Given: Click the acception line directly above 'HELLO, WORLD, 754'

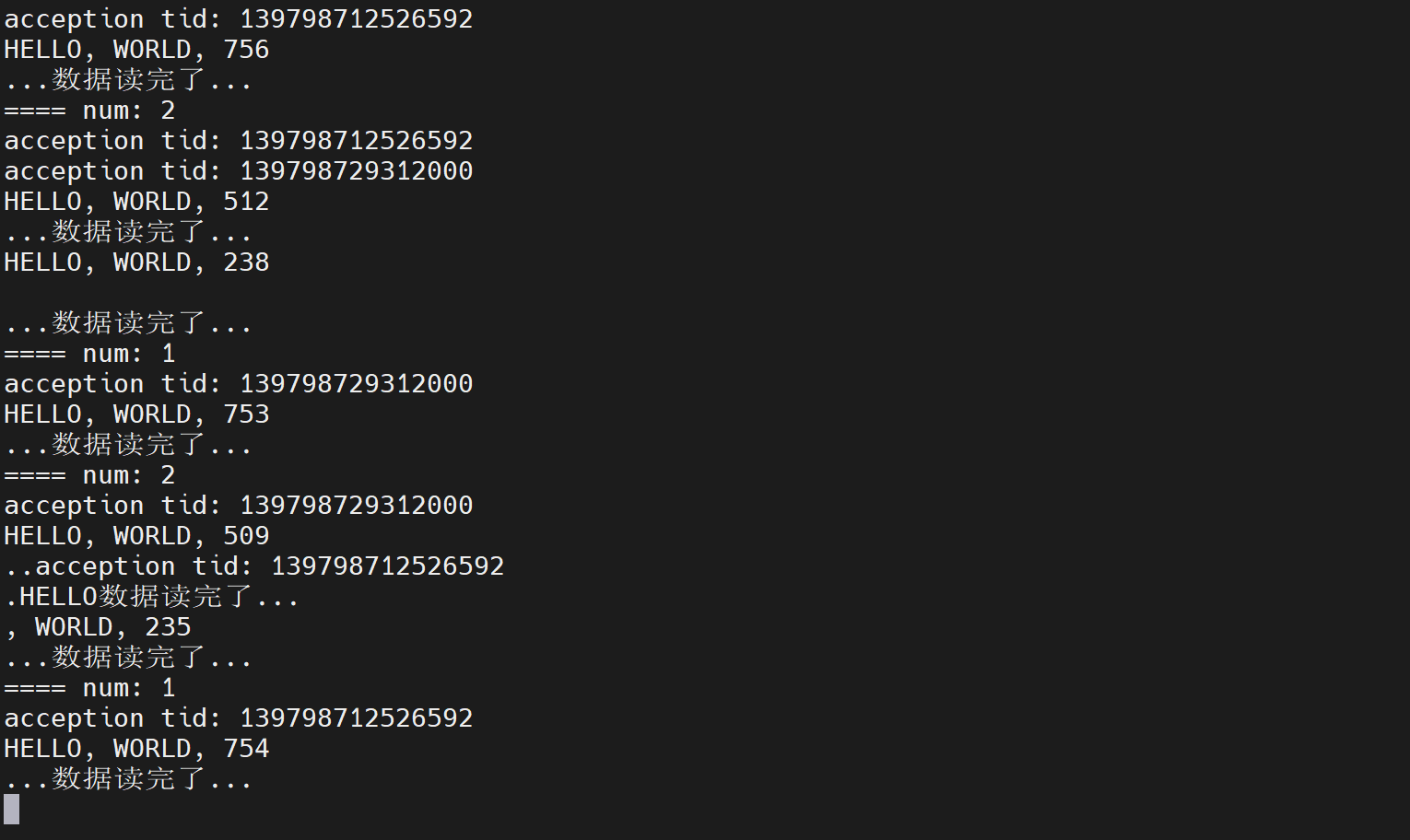Looking at the screenshot, I should pyautogui.click(x=238, y=718).
